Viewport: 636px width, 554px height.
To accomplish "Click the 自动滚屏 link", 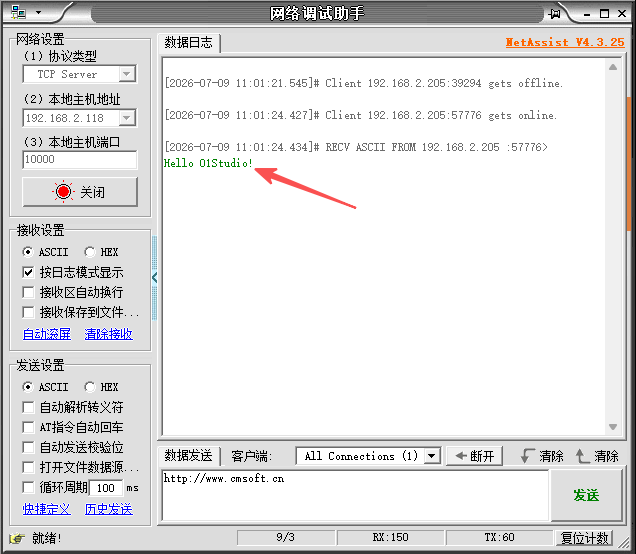I will 47,334.
